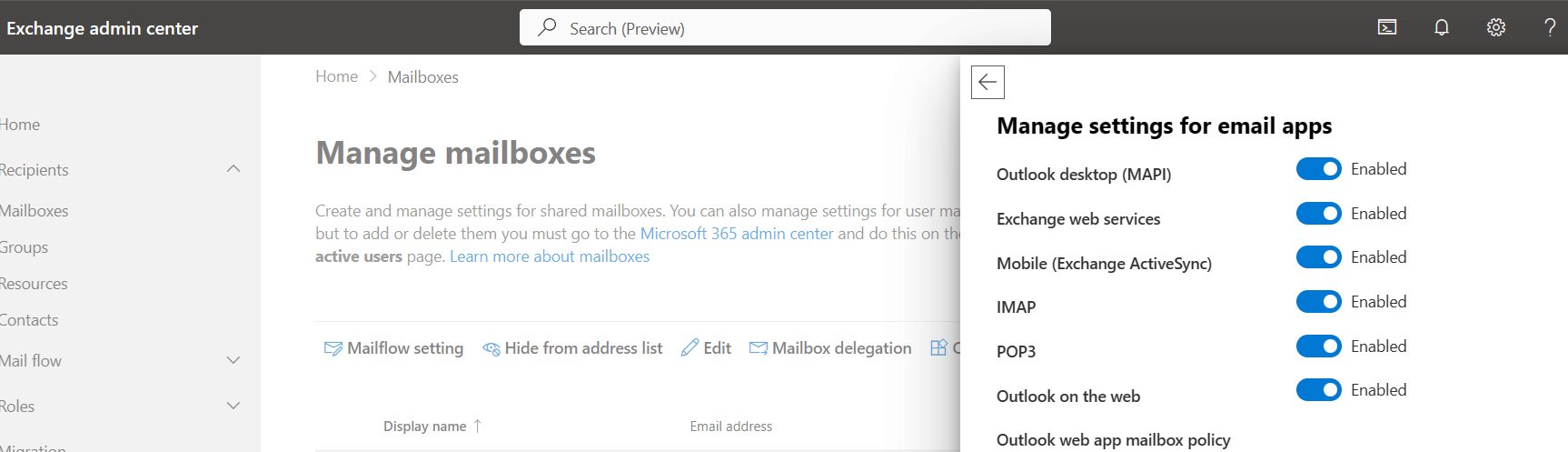Open Resources in the left navigation
Image resolution: width=1568 pixels, height=452 pixels.
[34, 284]
